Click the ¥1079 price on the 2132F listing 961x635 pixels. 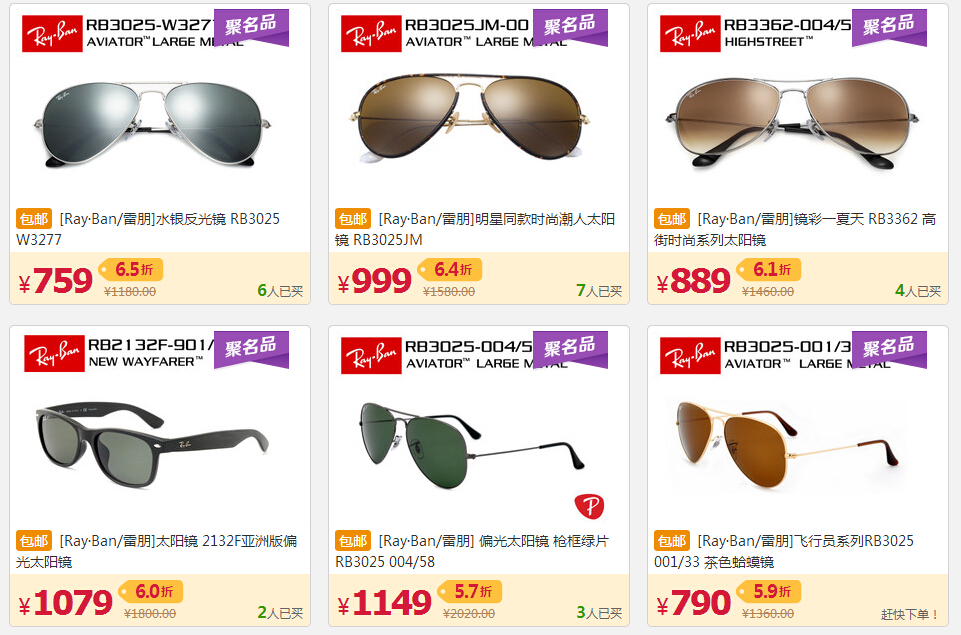pos(66,603)
